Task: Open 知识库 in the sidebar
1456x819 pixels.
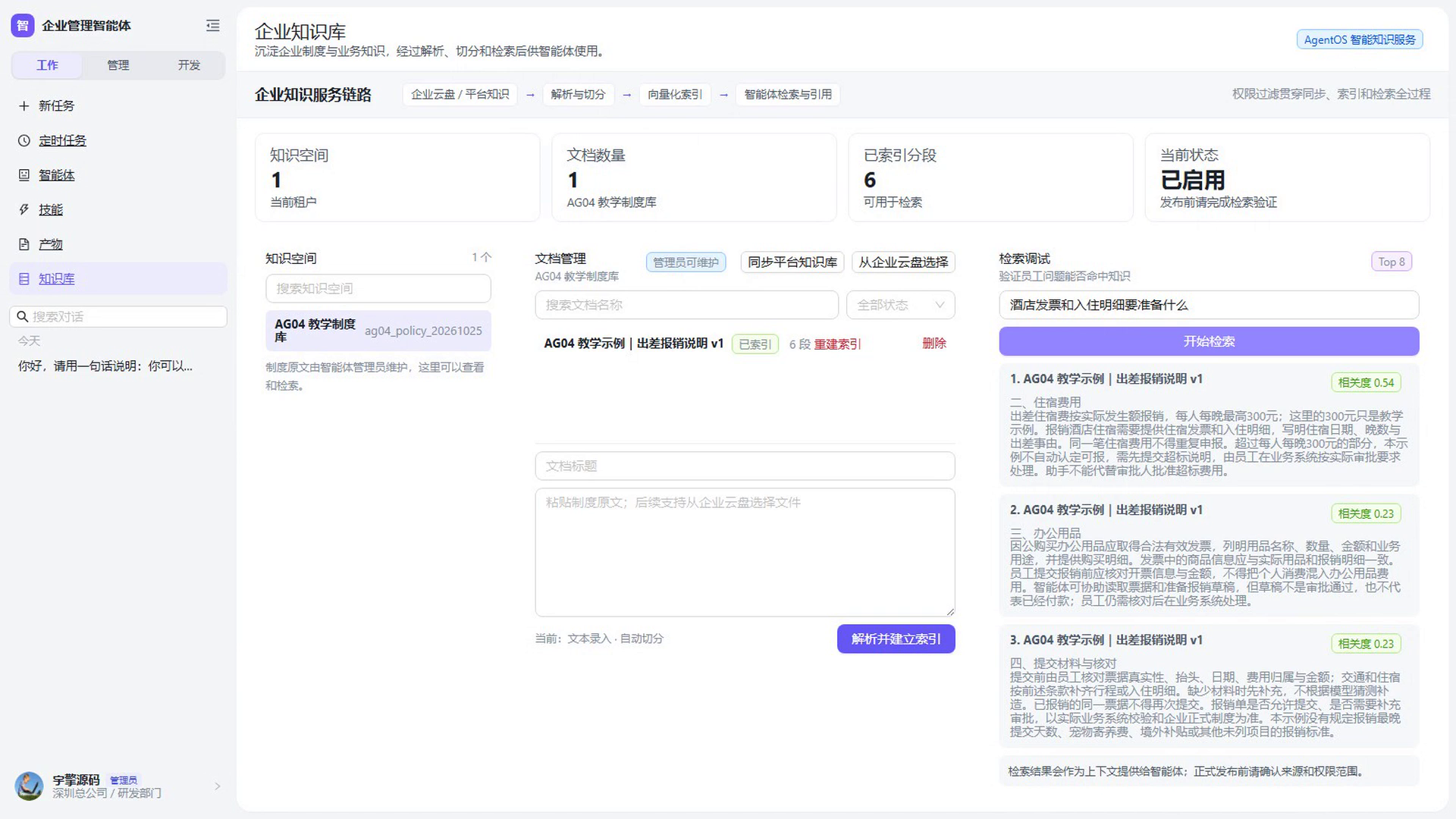Action: coord(118,279)
